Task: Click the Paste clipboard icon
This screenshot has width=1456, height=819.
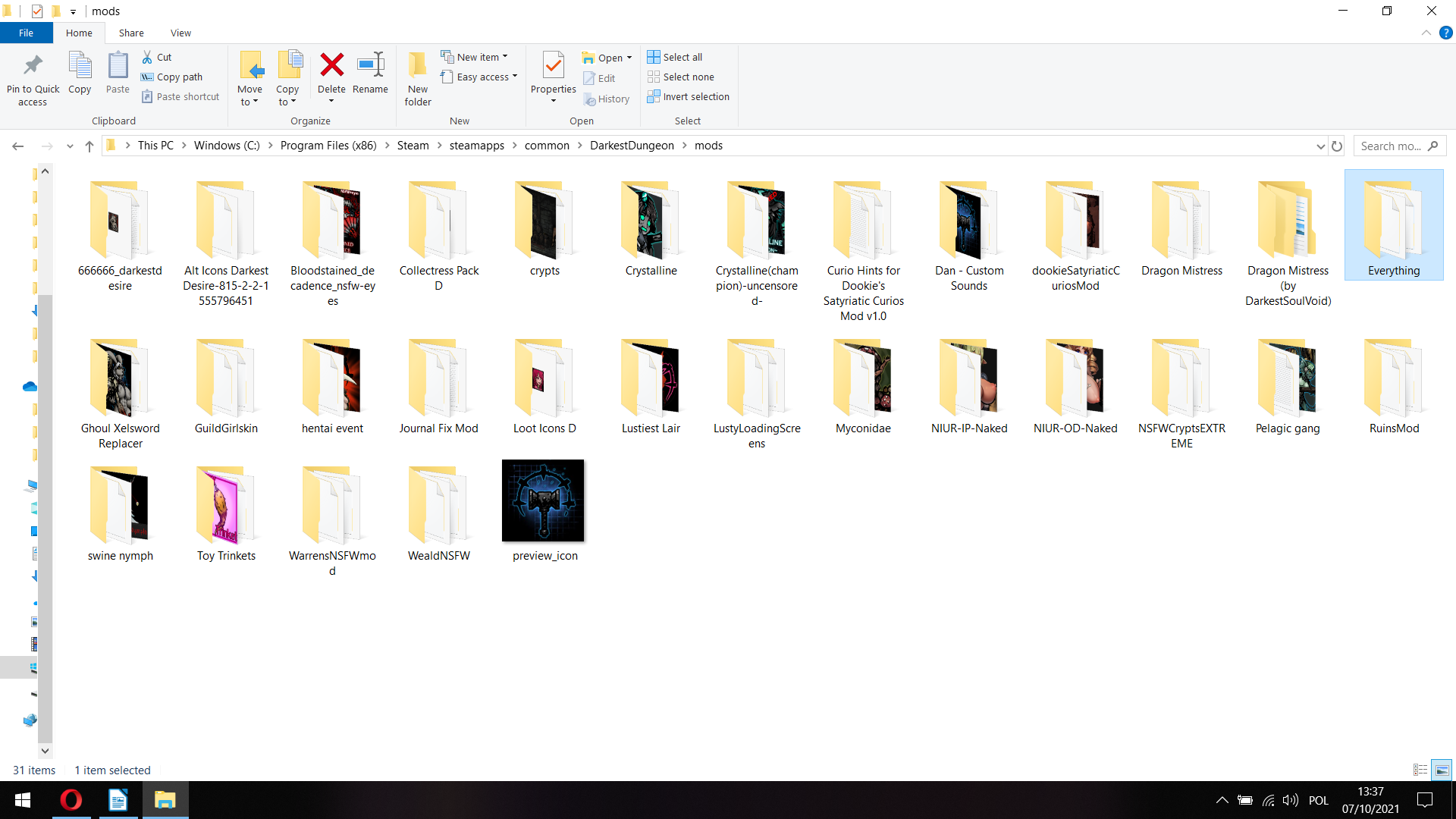Action: (118, 73)
